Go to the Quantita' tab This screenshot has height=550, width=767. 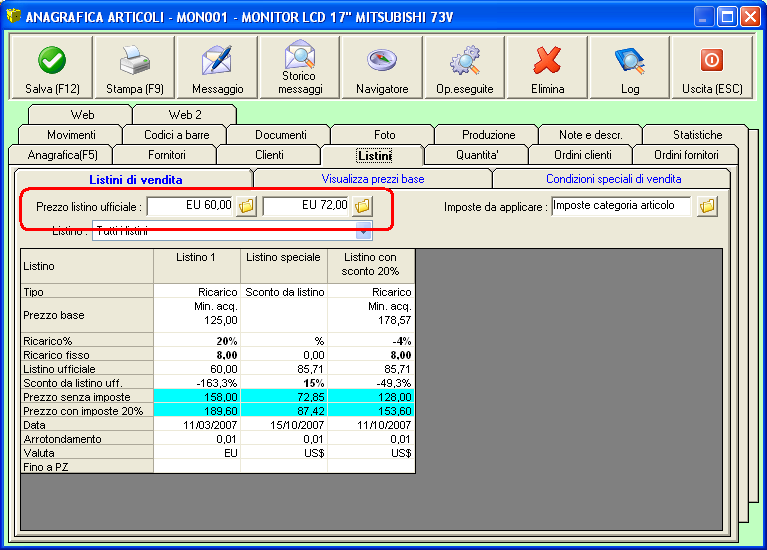477,155
